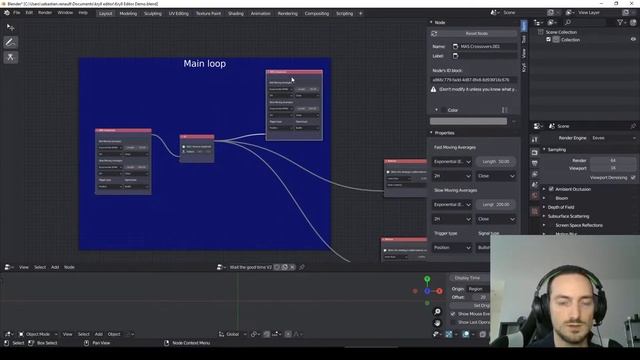Image resolution: width=640 pixels, height=360 pixels.
Task: Click the Main loop frame title
Action: click(204, 64)
